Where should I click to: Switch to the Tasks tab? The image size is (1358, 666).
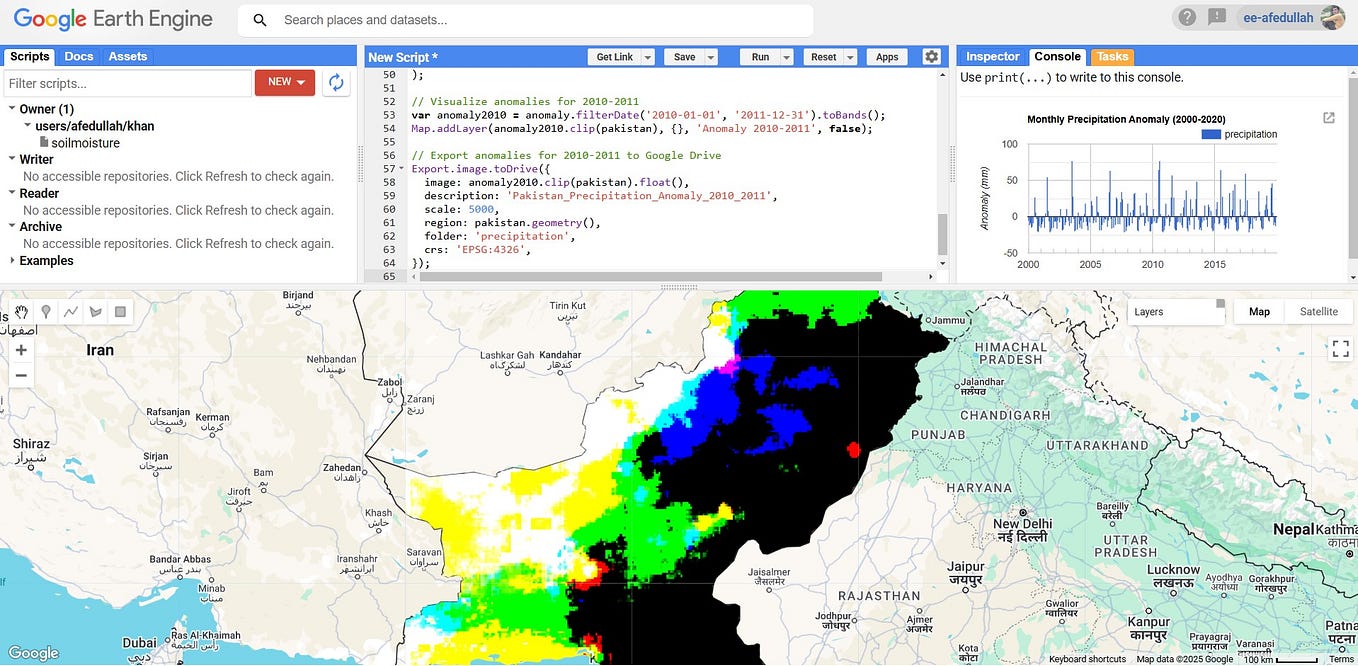click(1111, 56)
